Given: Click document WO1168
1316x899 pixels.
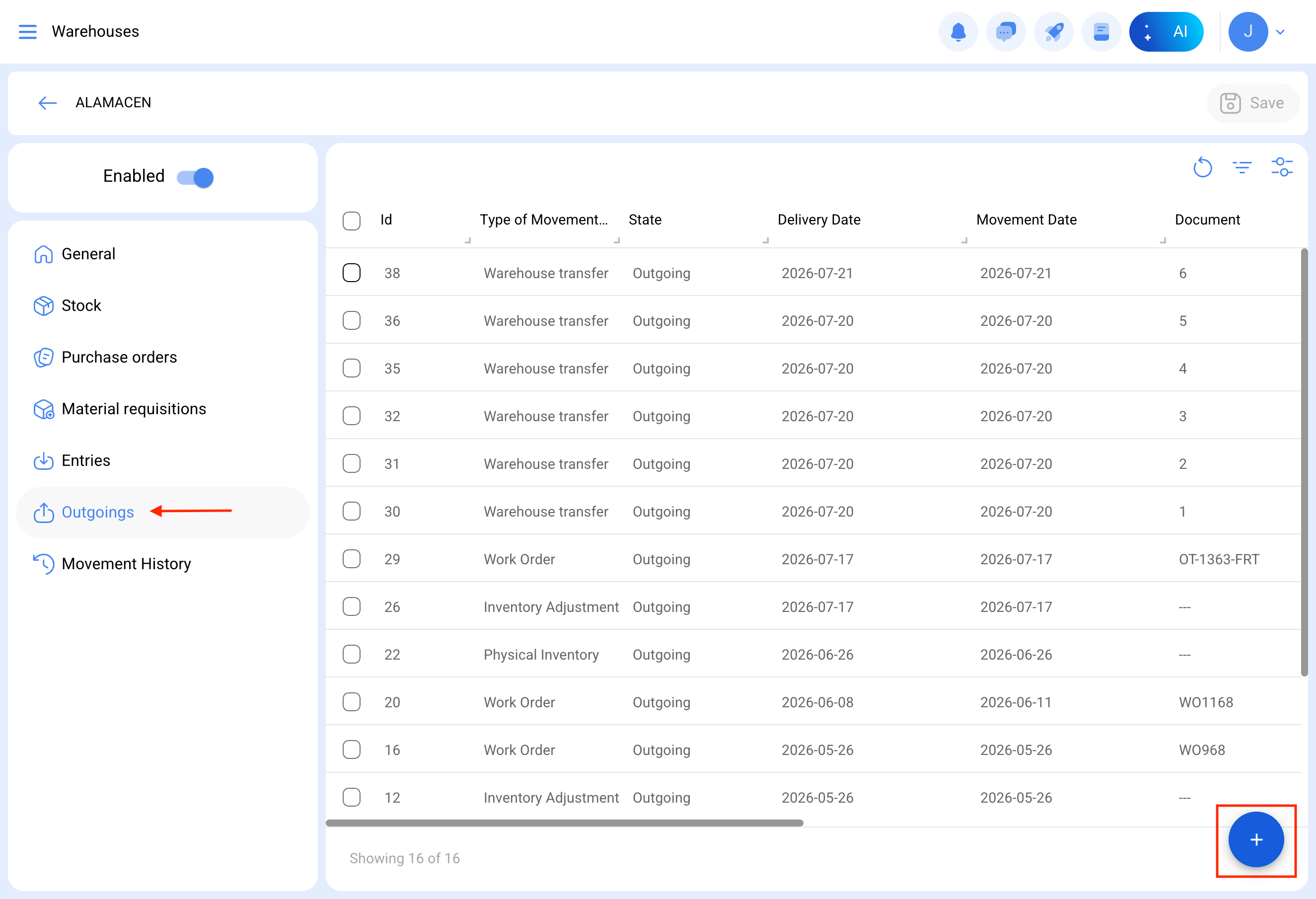Looking at the screenshot, I should click(1206, 702).
